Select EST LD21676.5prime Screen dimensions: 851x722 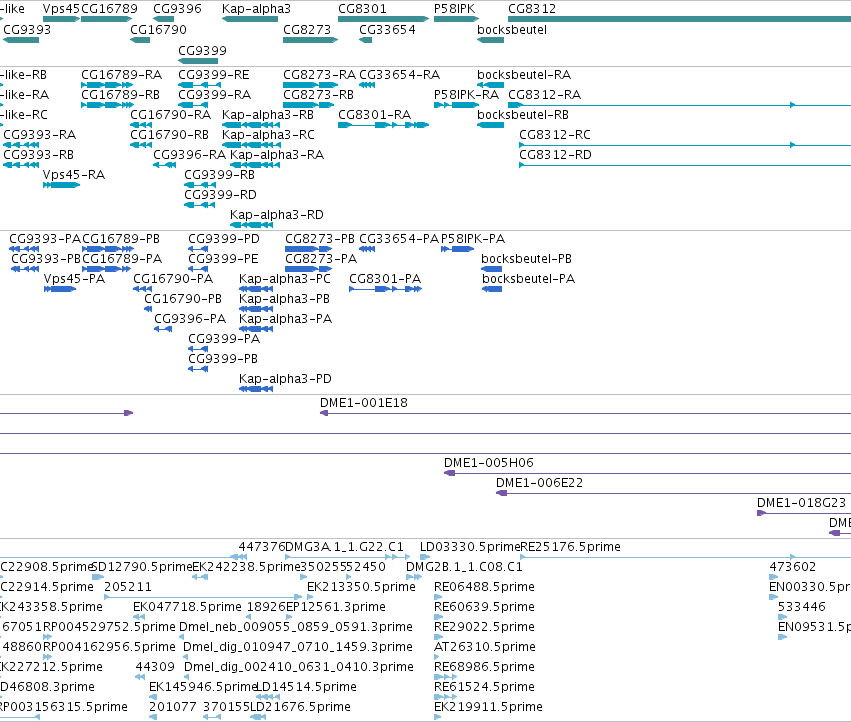[258, 717]
